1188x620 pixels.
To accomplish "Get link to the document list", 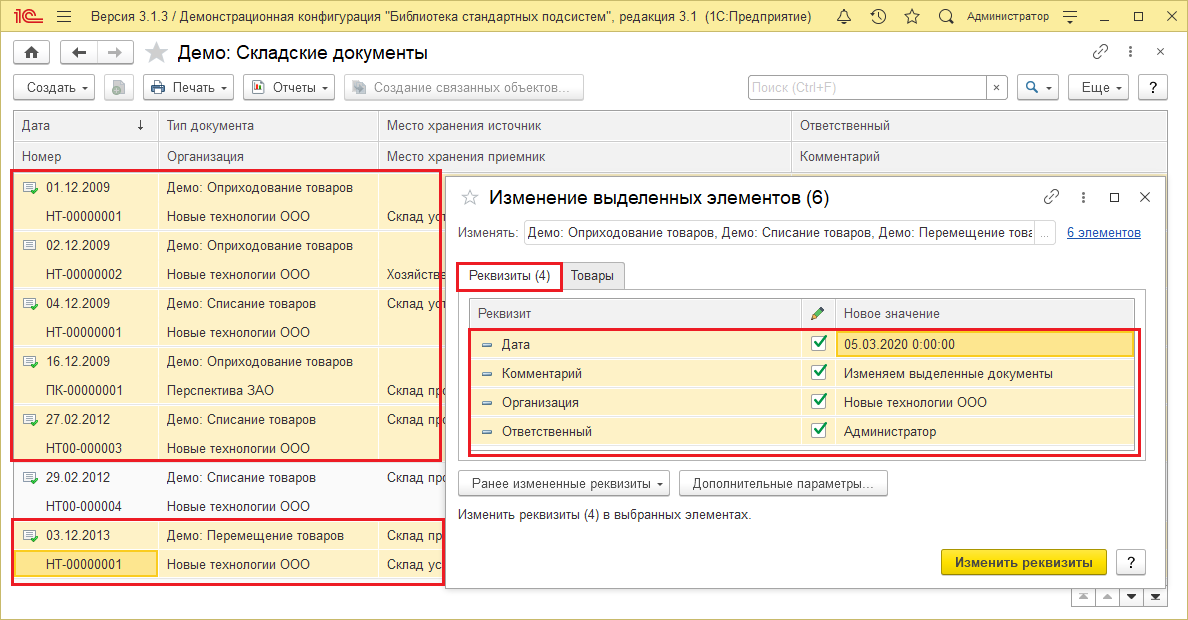I will [x=1100, y=52].
